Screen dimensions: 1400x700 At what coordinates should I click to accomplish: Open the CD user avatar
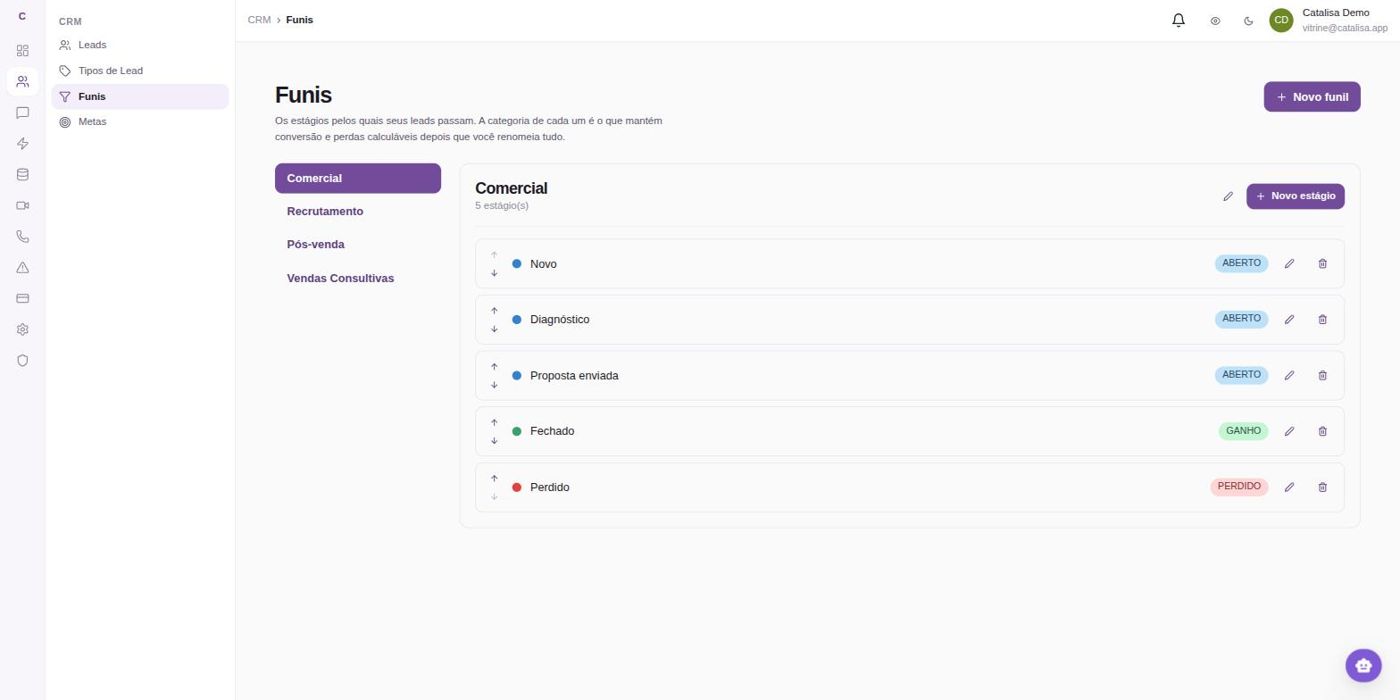tap(1281, 20)
